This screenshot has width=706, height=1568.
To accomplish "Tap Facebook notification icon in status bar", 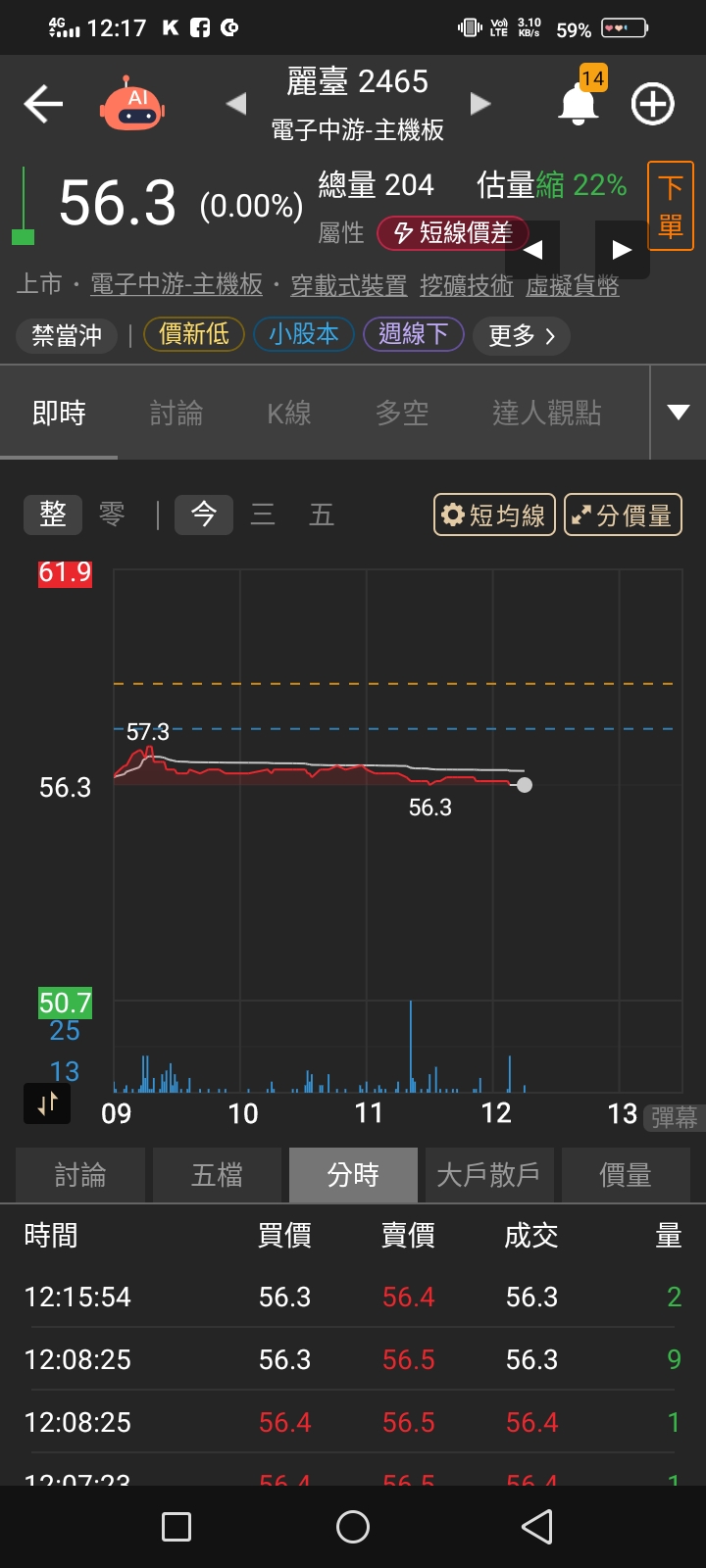I will coord(200,27).
